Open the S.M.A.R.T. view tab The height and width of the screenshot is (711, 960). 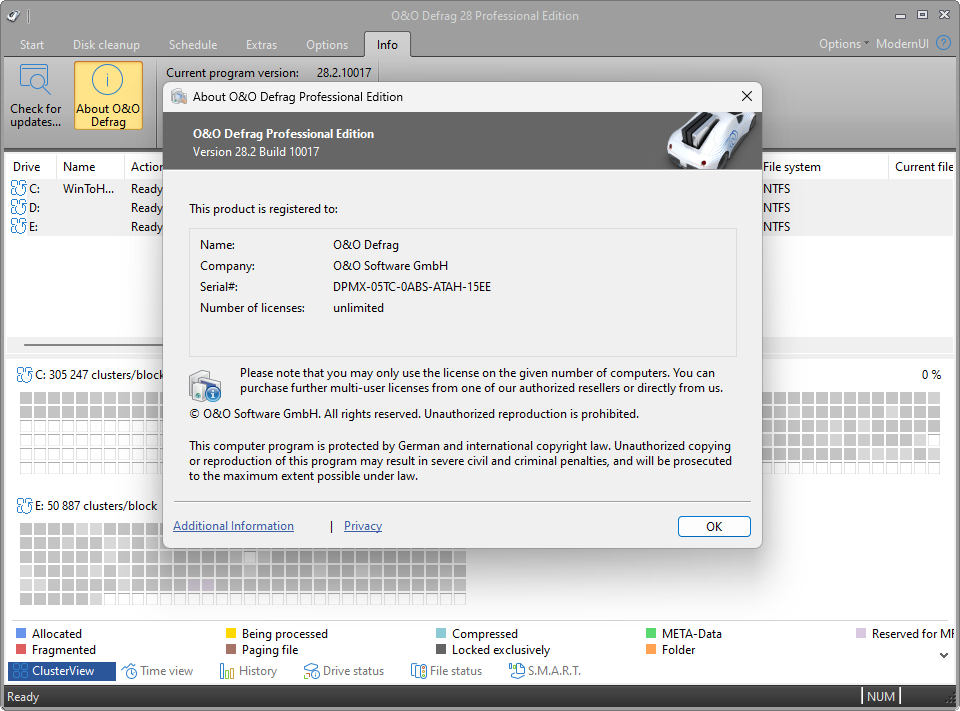click(545, 671)
